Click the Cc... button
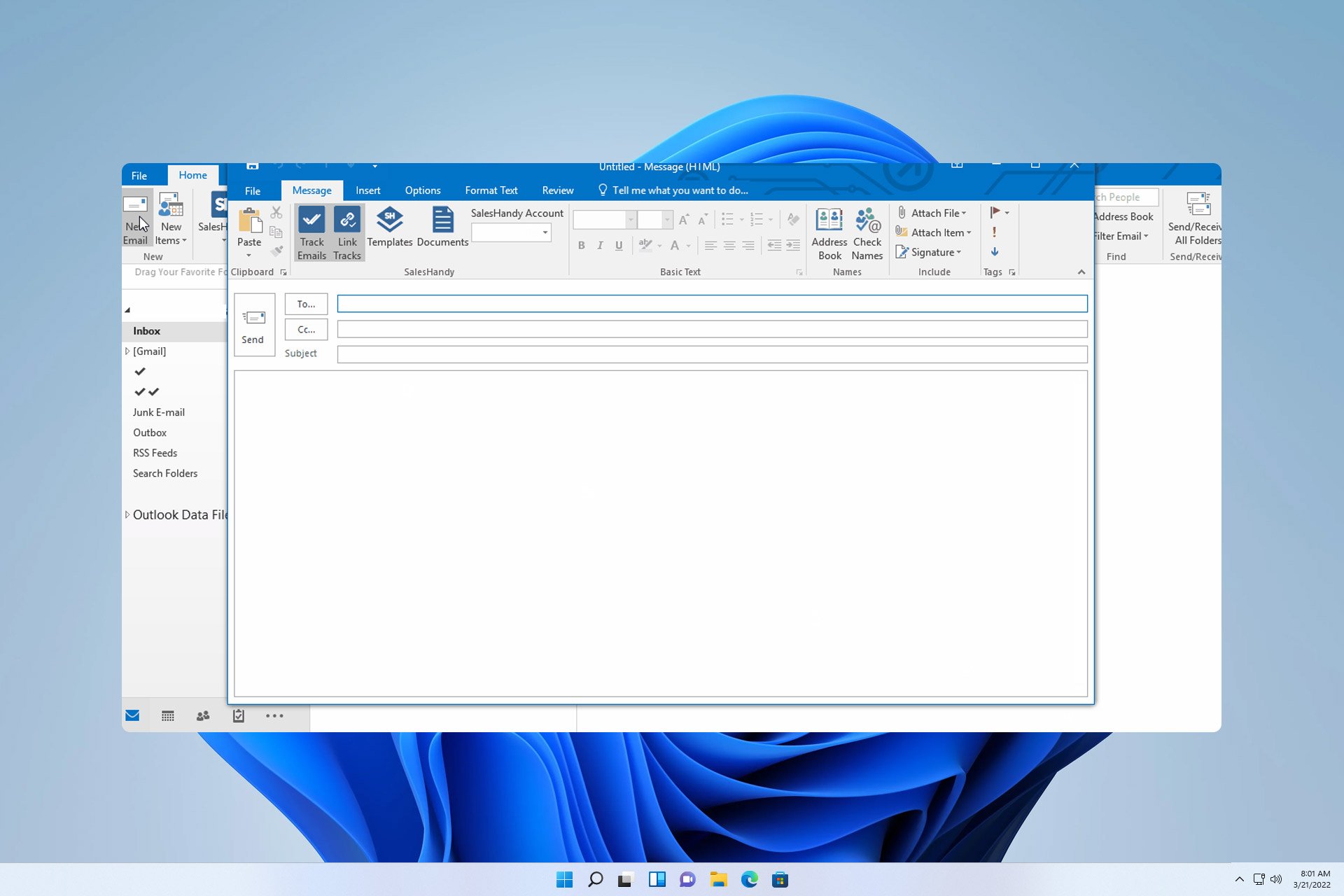The height and width of the screenshot is (896, 1344). click(x=306, y=329)
